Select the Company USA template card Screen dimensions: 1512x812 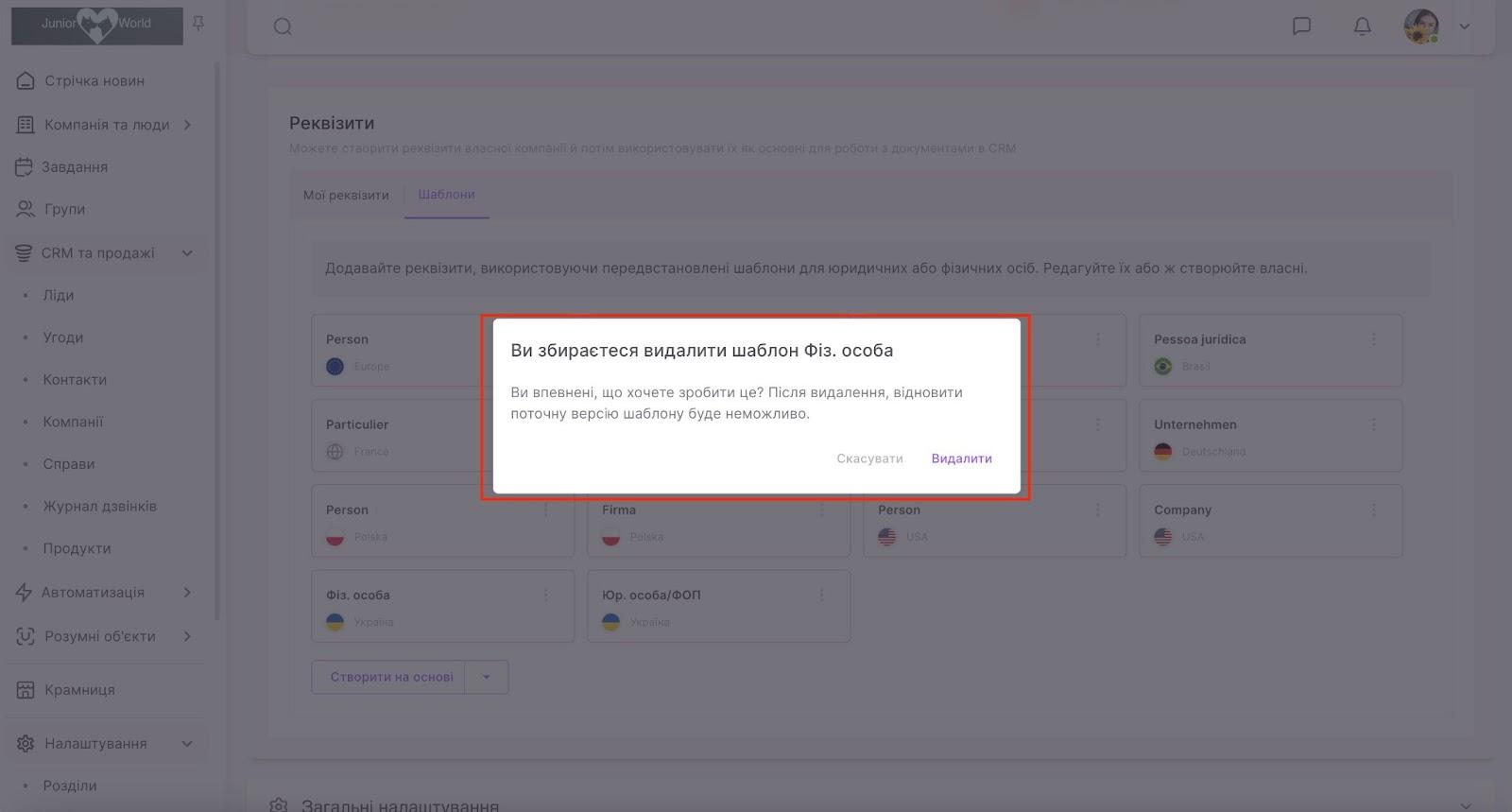[x=1271, y=521]
